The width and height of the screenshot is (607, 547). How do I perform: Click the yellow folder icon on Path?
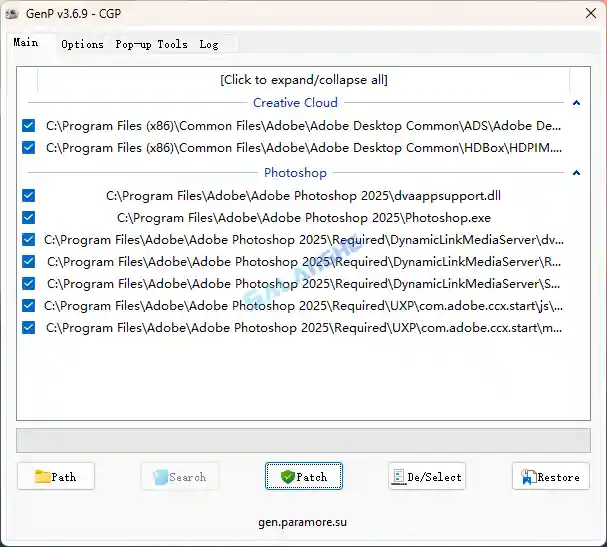[x=42, y=477]
